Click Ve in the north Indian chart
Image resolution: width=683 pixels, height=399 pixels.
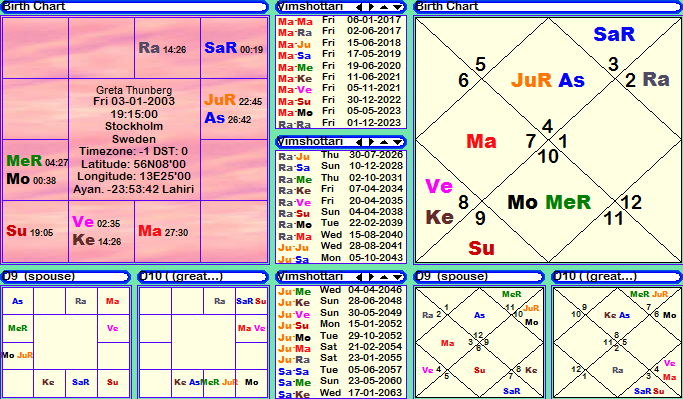tap(439, 186)
